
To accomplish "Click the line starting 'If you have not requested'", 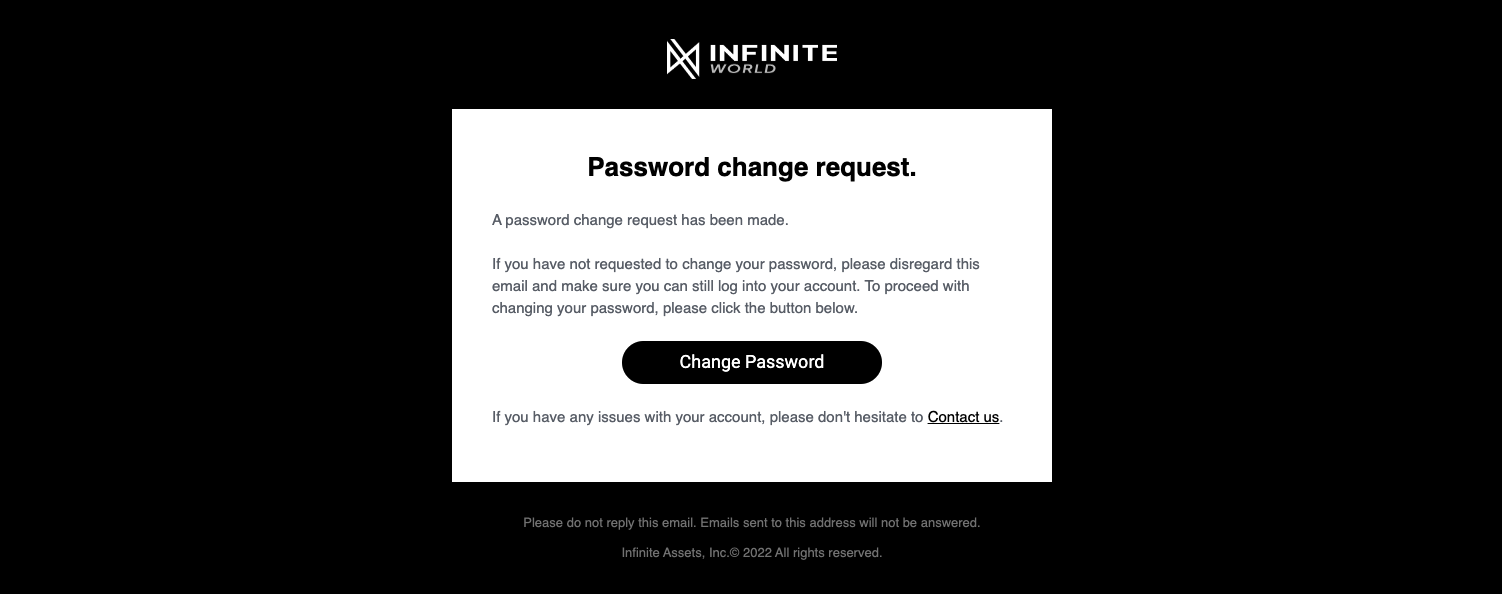I will tap(736, 264).
